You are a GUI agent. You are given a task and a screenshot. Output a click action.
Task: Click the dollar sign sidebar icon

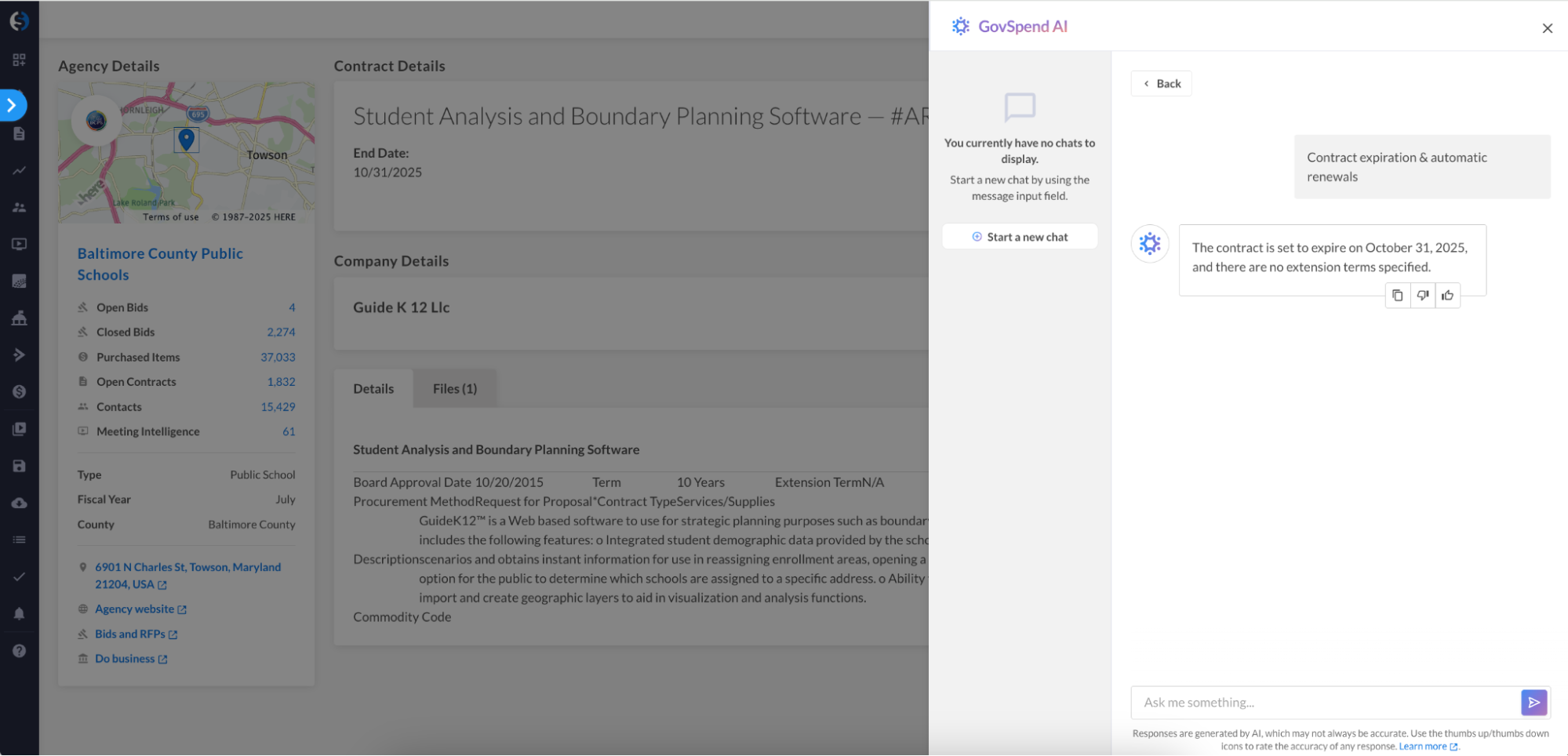tap(19, 392)
